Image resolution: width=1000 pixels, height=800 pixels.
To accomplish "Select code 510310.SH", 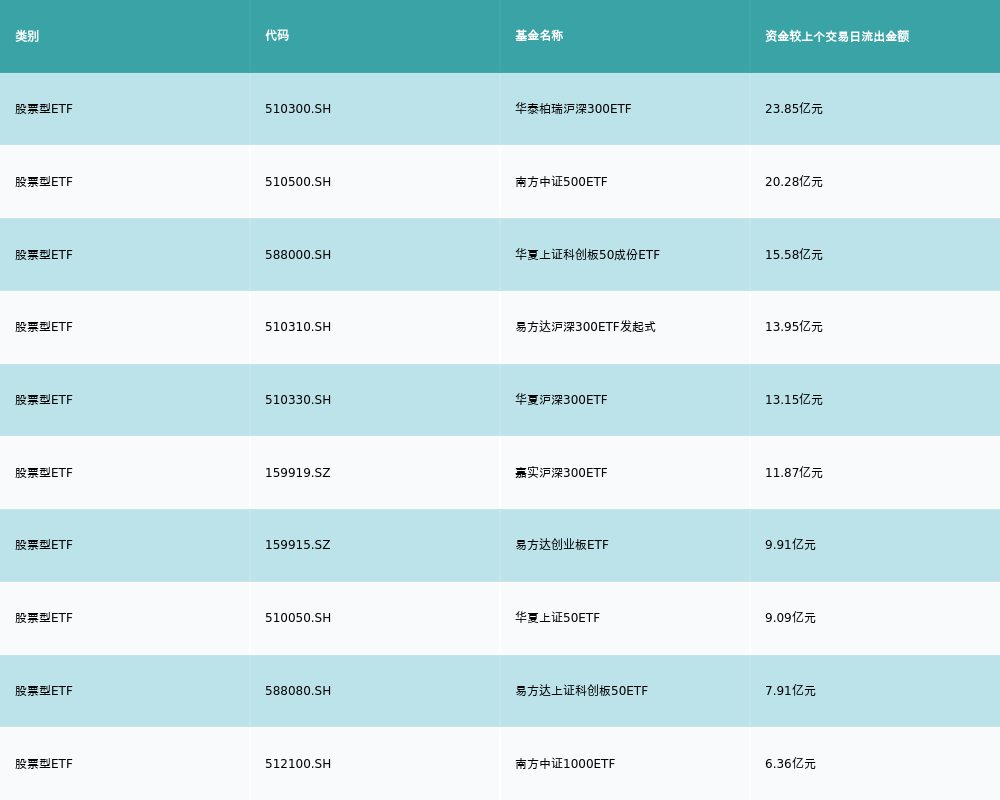I will pos(298,327).
